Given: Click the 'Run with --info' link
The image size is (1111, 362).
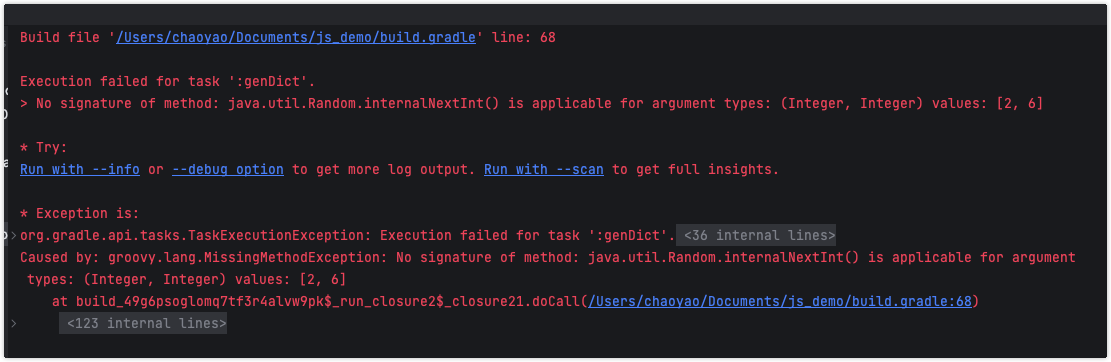Looking at the screenshot, I should [79, 169].
